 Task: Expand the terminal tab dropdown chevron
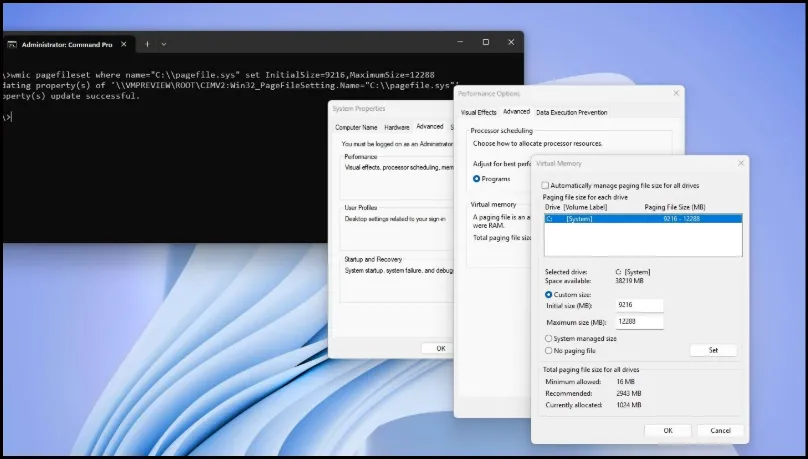click(x=164, y=44)
